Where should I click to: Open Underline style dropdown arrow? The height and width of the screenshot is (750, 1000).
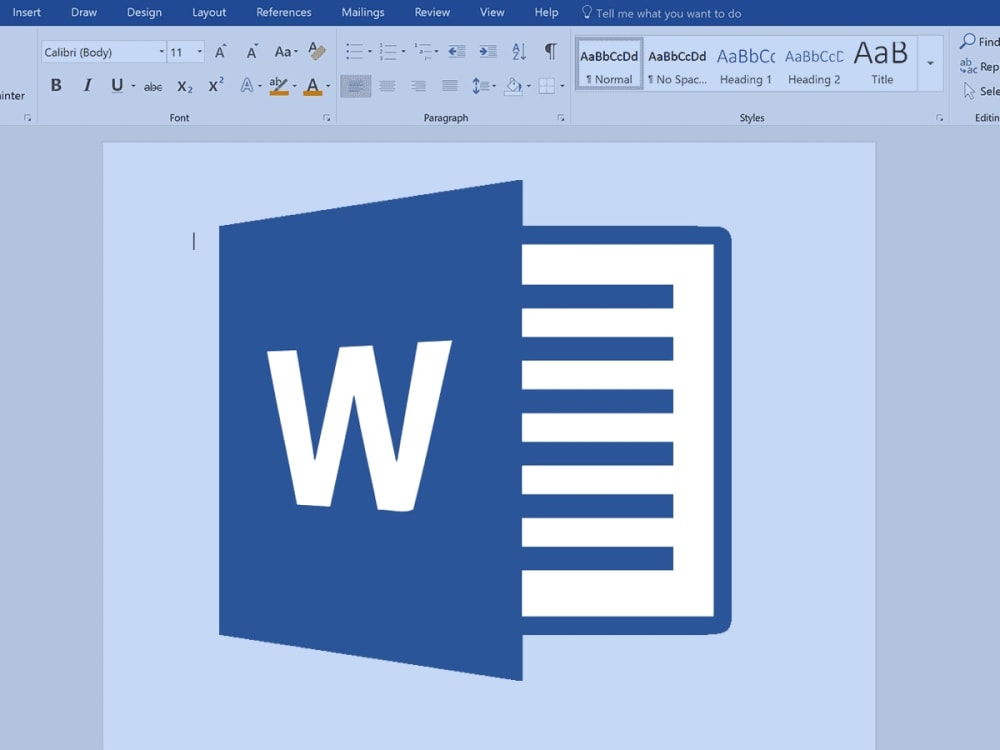click(x=133, y=86)
